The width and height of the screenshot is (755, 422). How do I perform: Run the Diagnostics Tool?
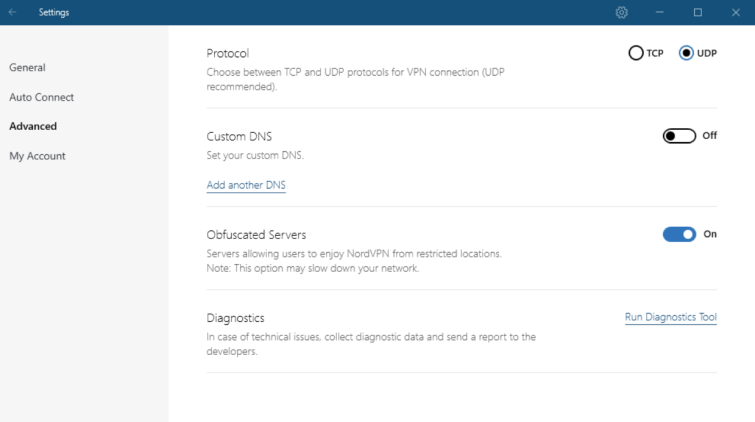click(x=670, y=317)
